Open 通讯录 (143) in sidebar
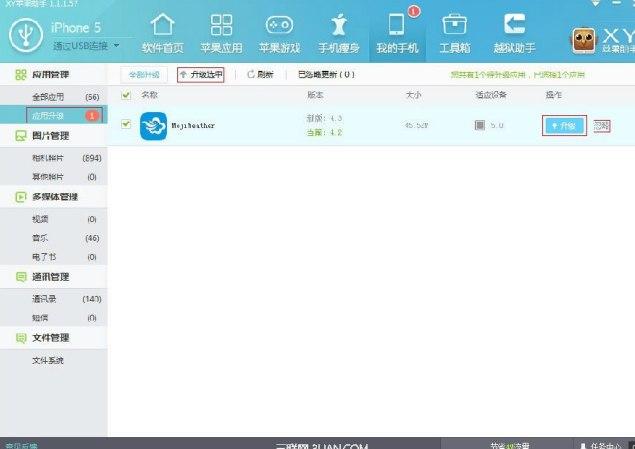Image resolution: width=635 pixels, height=449 pixels. click(x=54, y=299)
